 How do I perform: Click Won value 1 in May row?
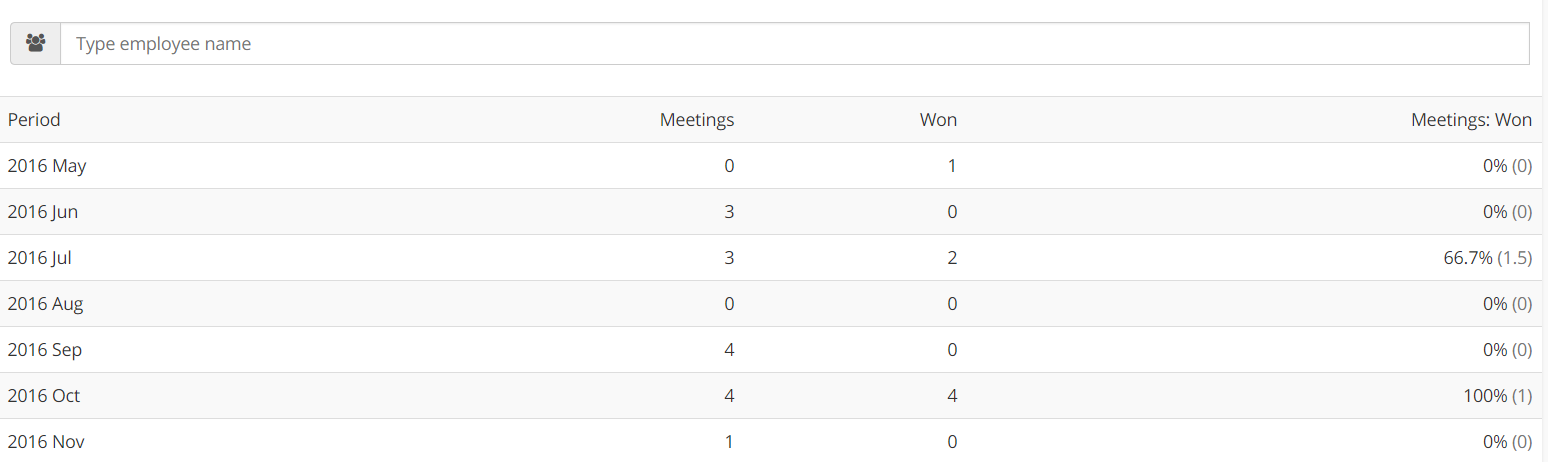tap(952, 166)
